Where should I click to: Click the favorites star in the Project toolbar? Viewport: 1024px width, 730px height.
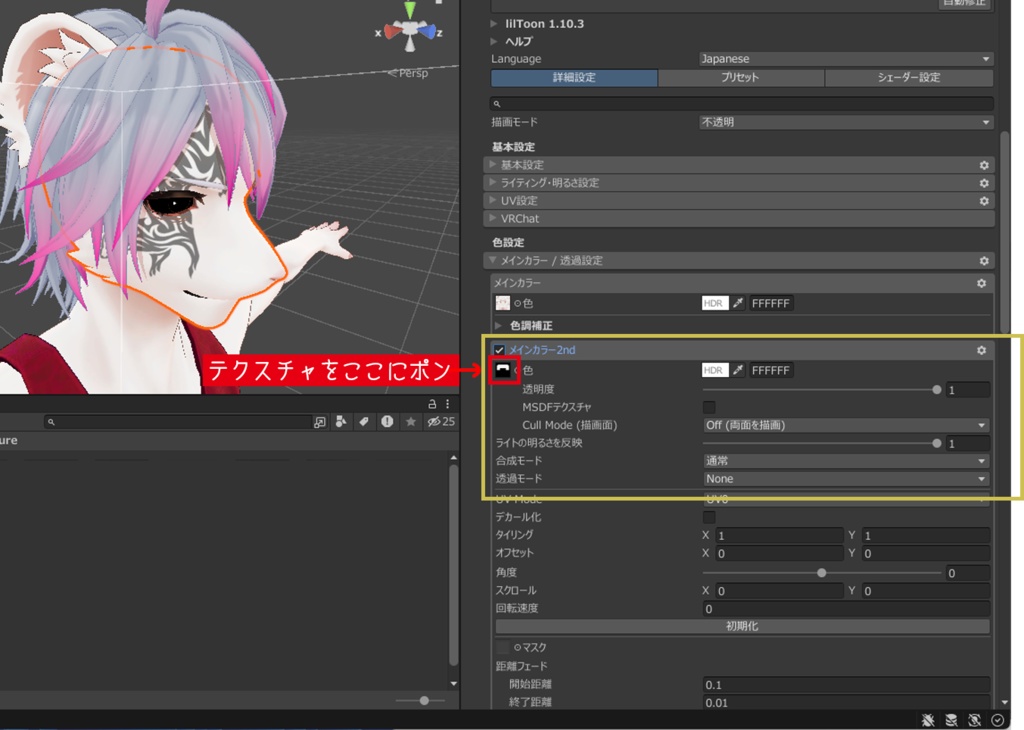[411, 422]
